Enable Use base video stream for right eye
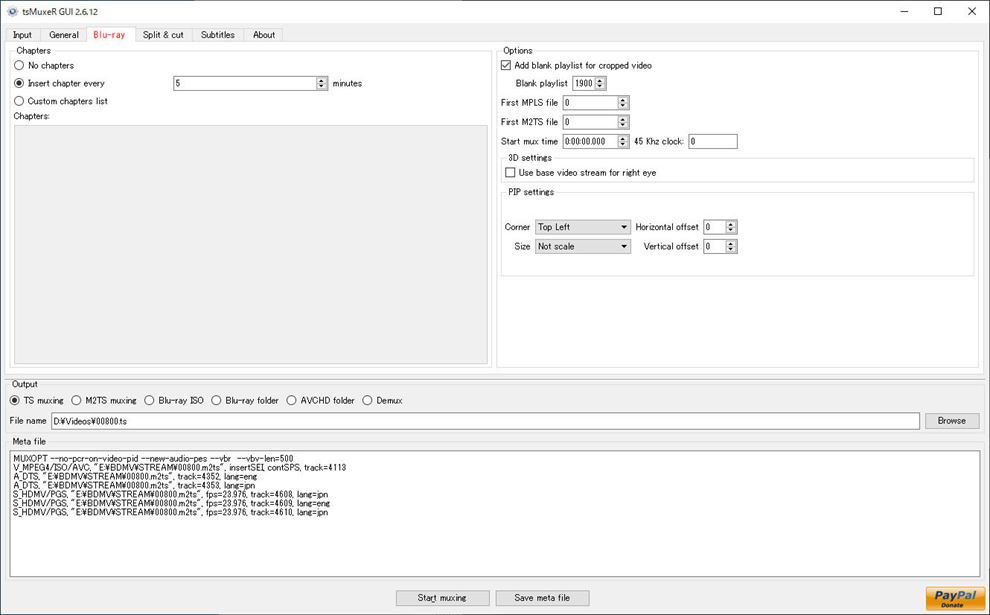The width and height of the screenshot is (990, 615). pyautogui.click(x=510, y=173)
